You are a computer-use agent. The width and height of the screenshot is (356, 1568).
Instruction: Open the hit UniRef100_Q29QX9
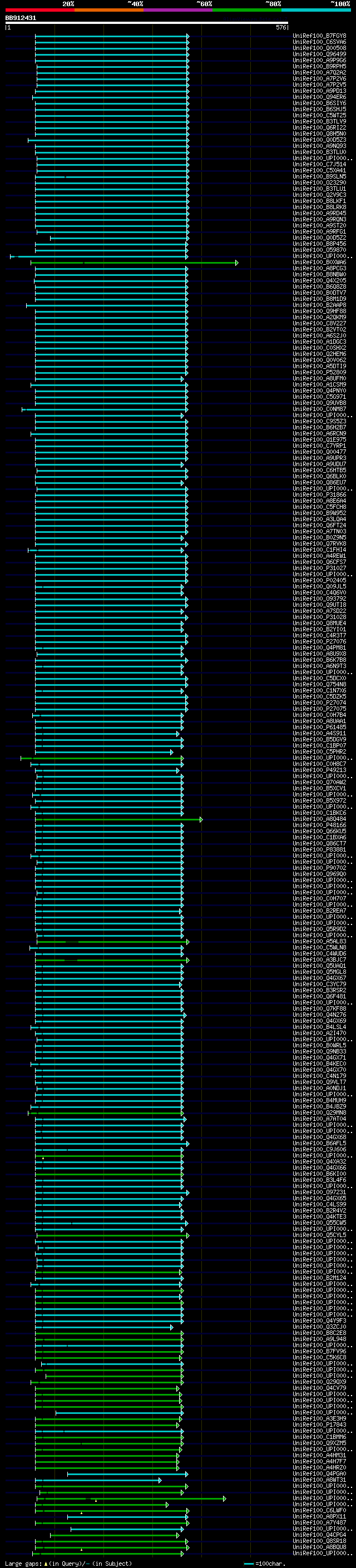point(319,1382)
